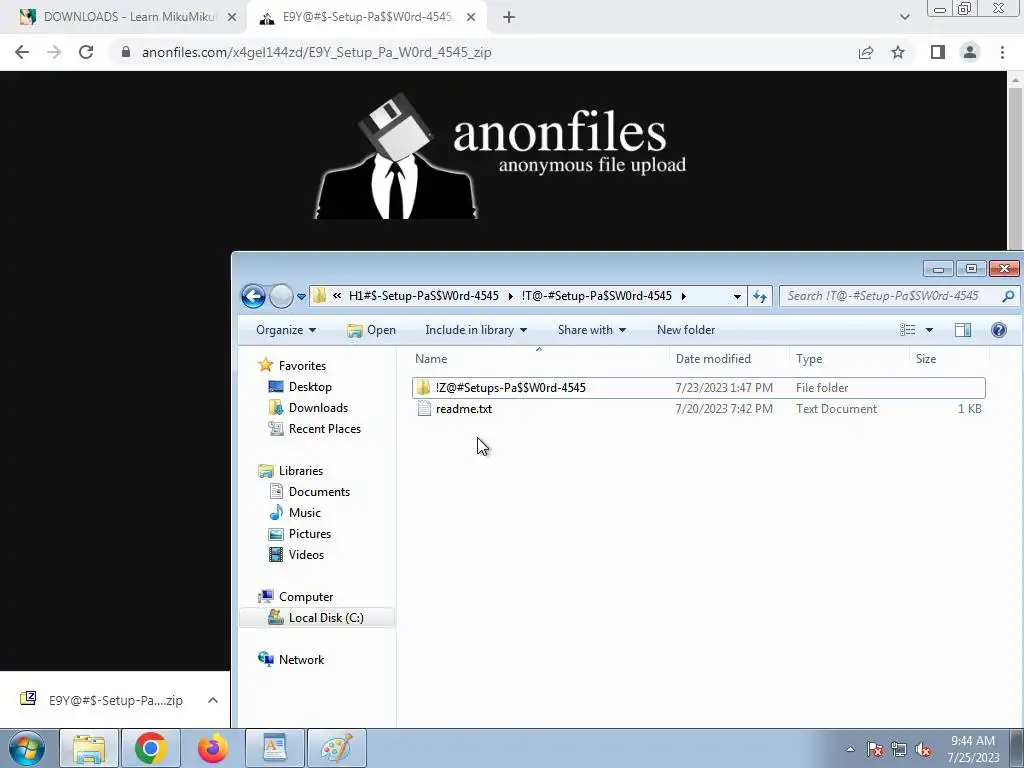The width and height of the screenshot is (1024, 768).
Task: Click Explorer forward navigation button
Action: pyautogui.click(x=281, y=296)
